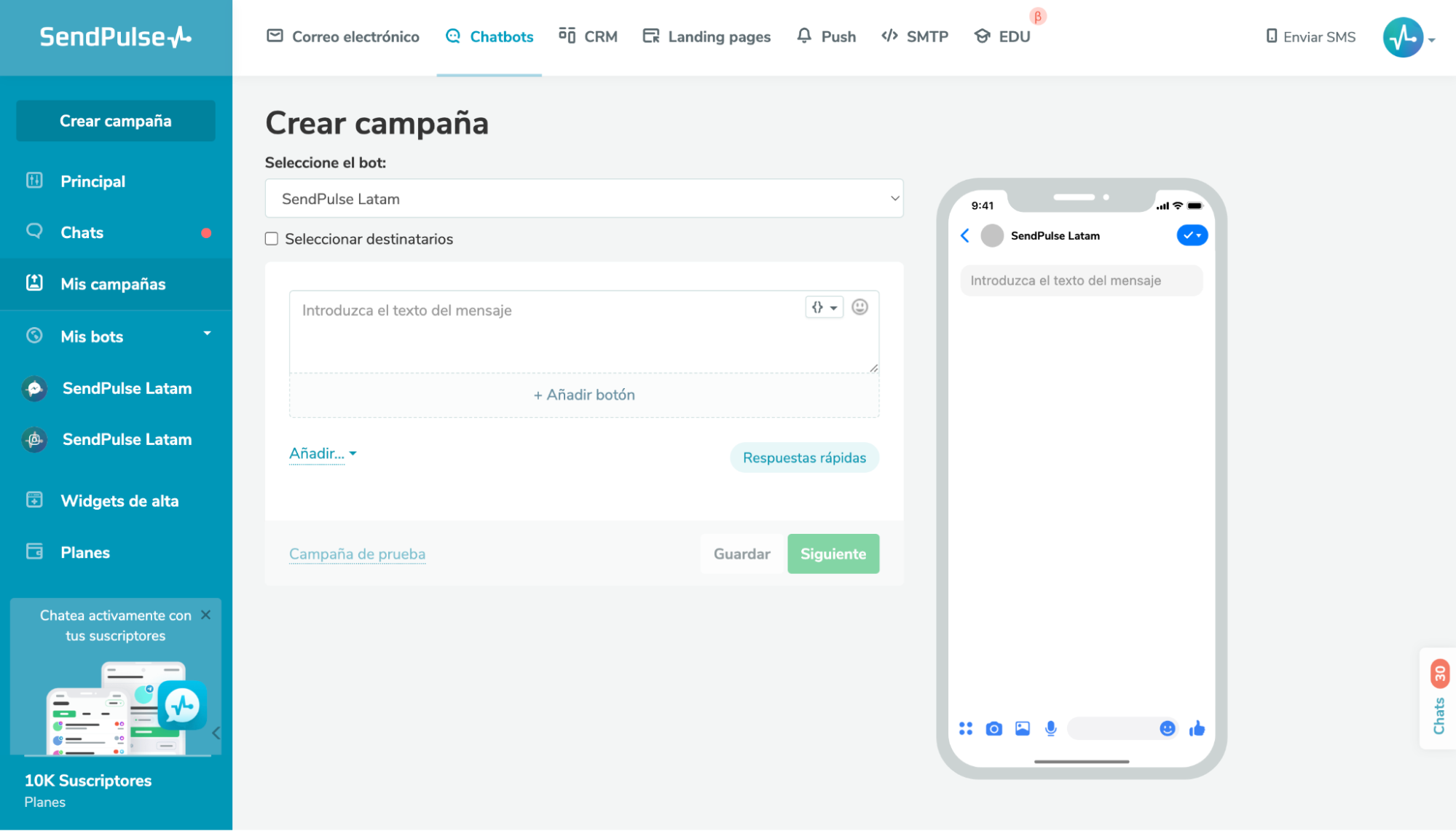Open the Añadir... dropdown

[323, 454]
